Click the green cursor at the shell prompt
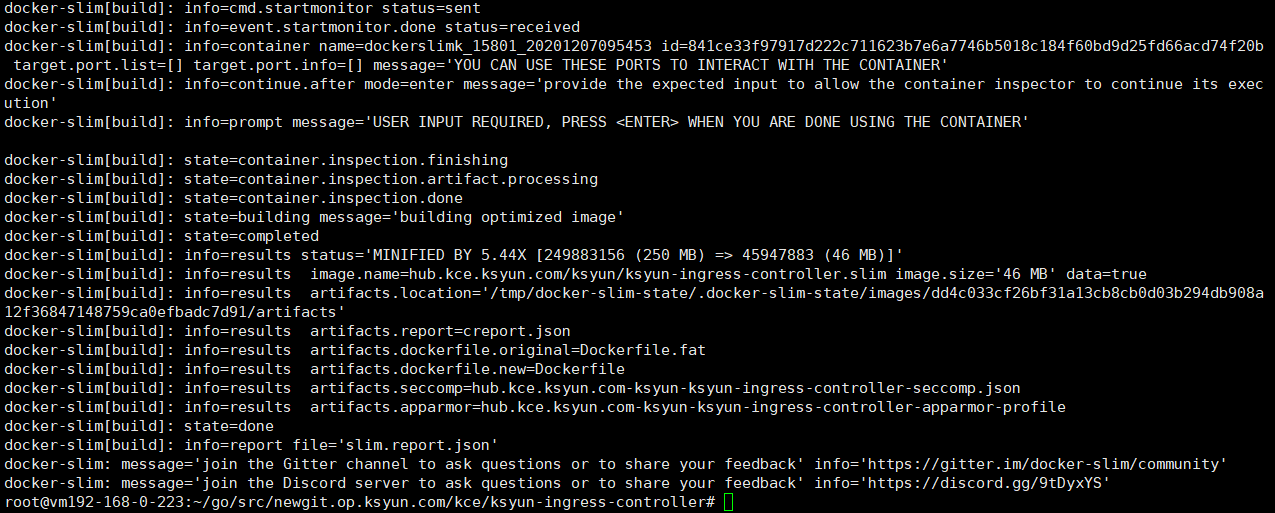 coord(728,502)
